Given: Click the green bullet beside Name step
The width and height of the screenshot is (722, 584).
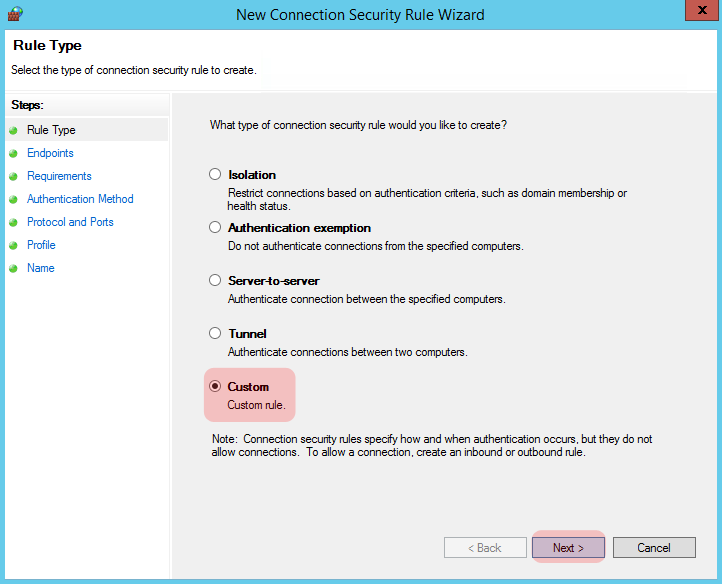Looking at the screenshot, I should coord(13,269).
